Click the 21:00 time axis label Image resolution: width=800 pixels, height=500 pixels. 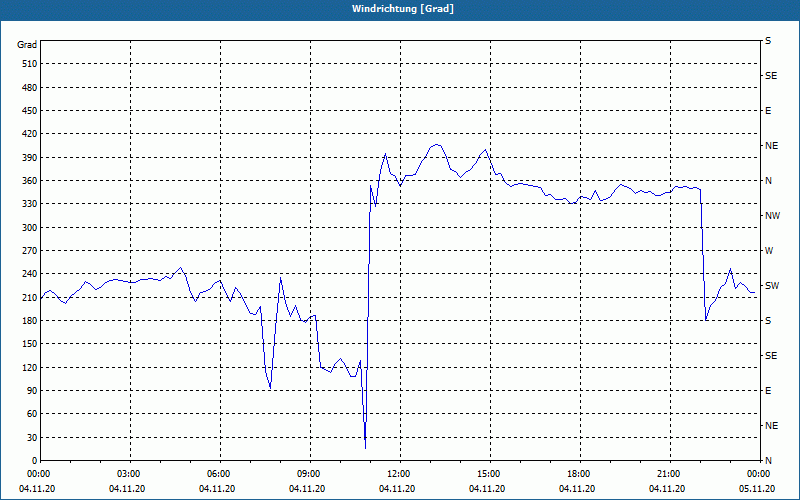click(670, 474)
